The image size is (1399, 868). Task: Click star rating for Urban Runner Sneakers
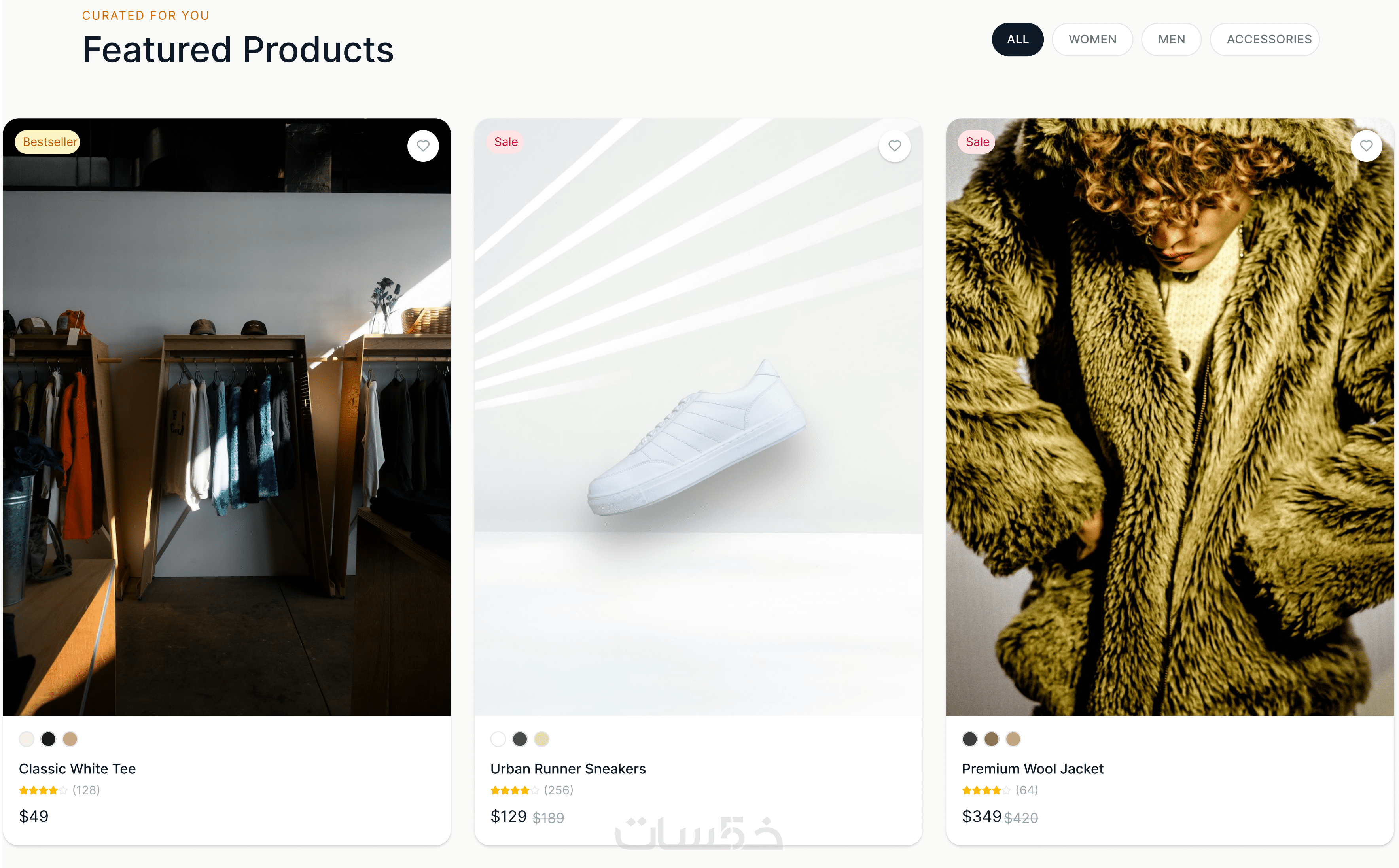click(x=514, y=790)
